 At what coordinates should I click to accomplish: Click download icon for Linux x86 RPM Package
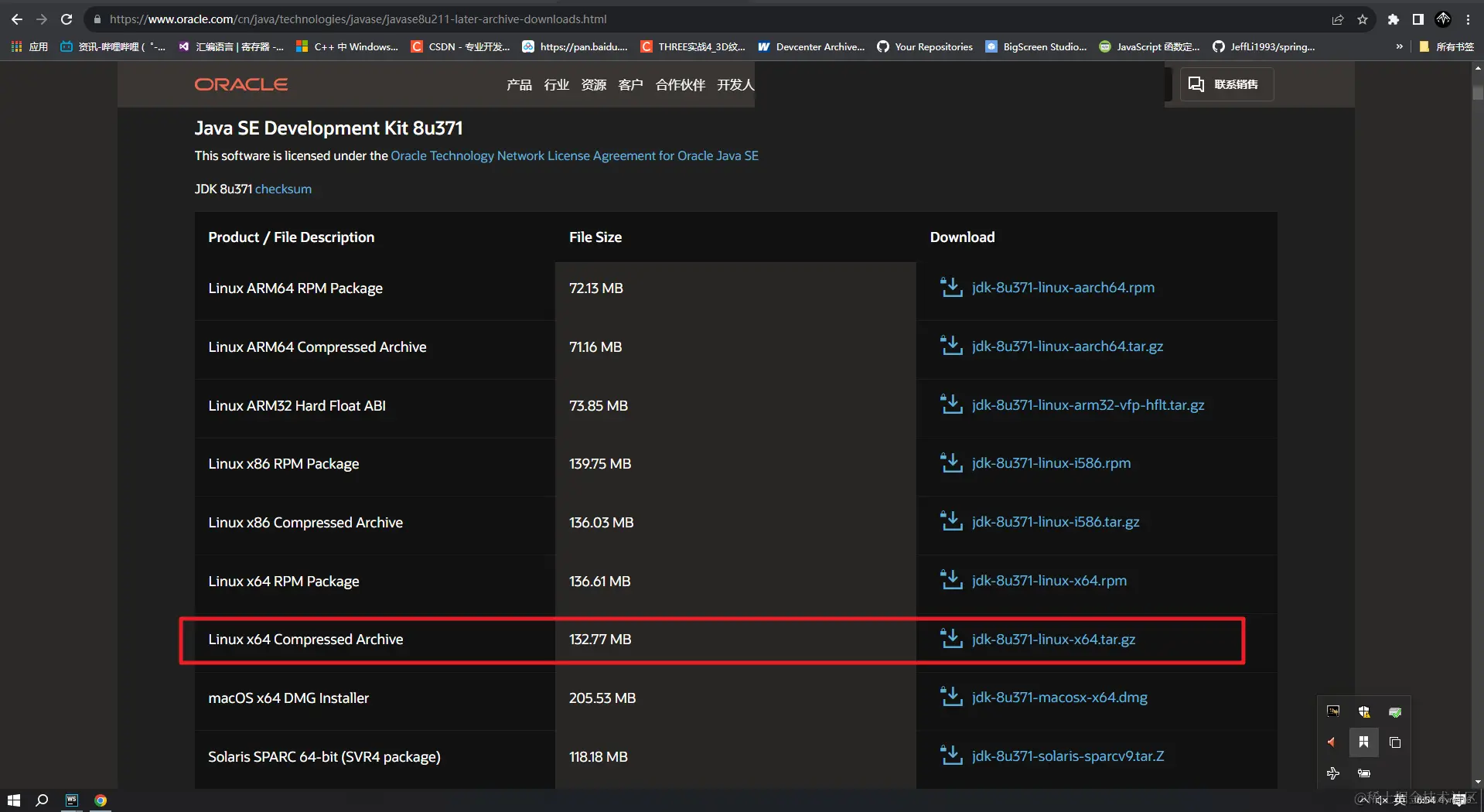pos(950,463)
